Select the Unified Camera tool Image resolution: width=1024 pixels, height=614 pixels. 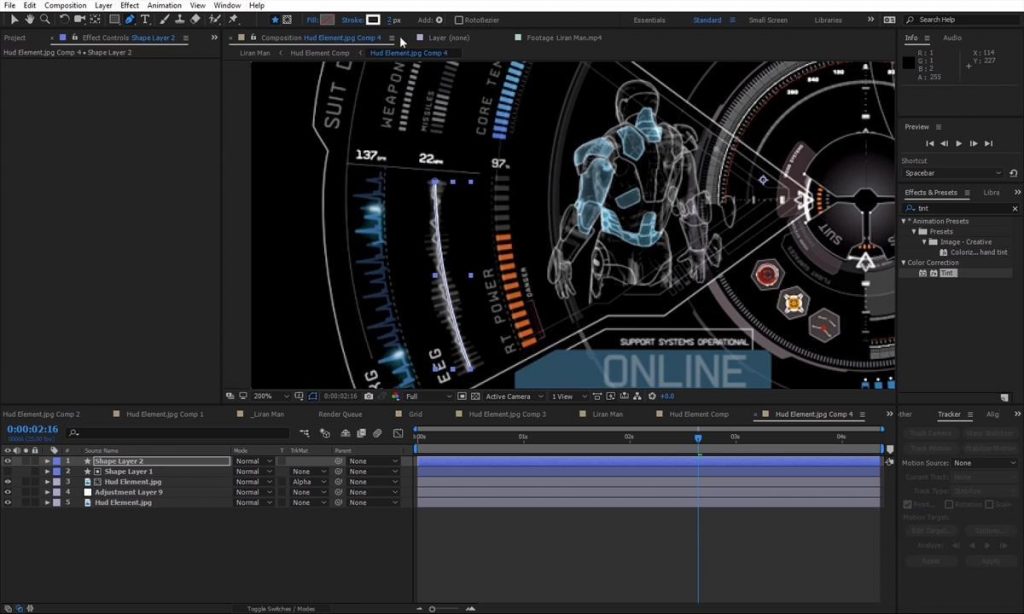point(80,20)
